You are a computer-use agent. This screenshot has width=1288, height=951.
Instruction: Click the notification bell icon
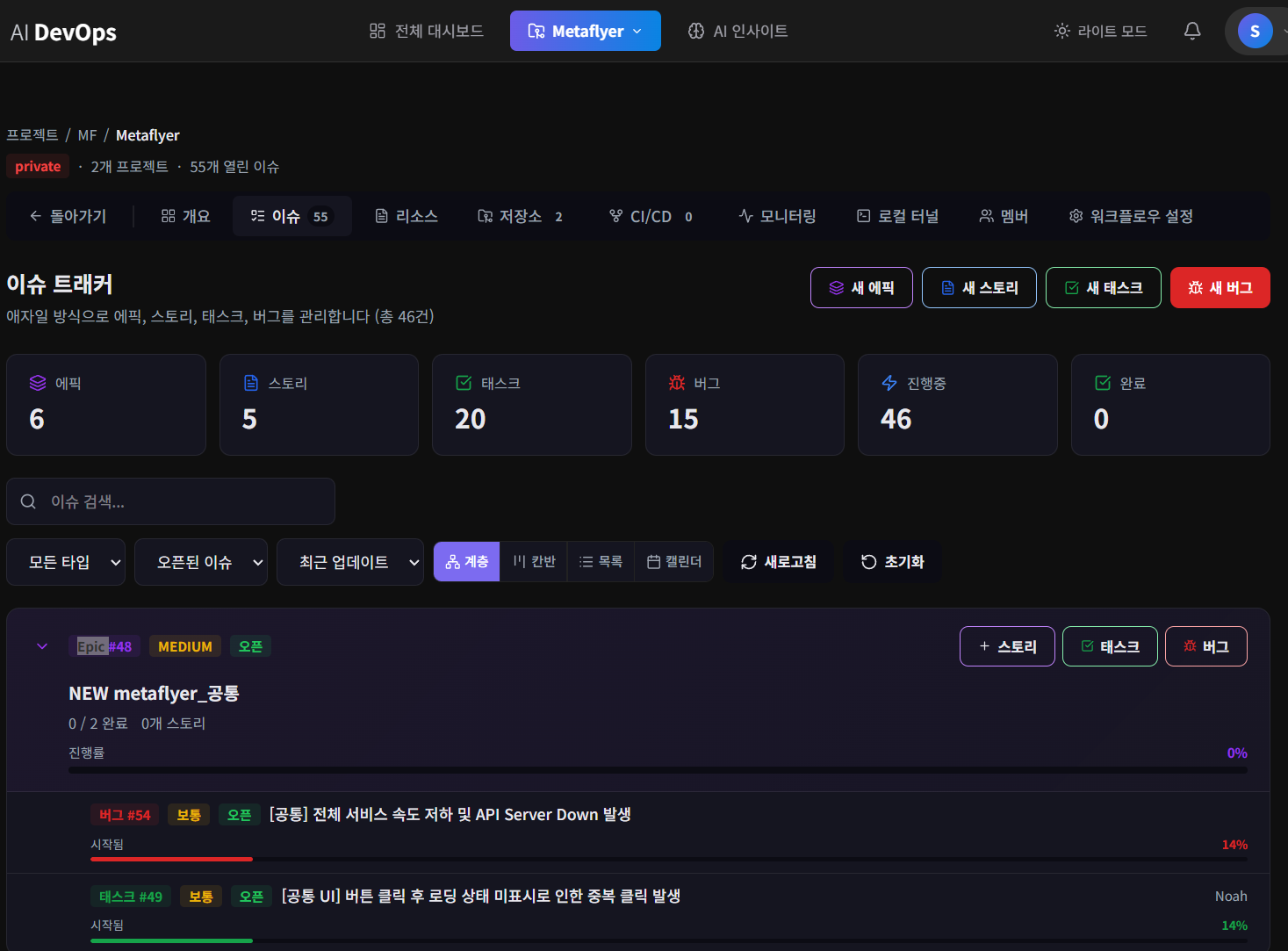click(x=1192, y=31)
